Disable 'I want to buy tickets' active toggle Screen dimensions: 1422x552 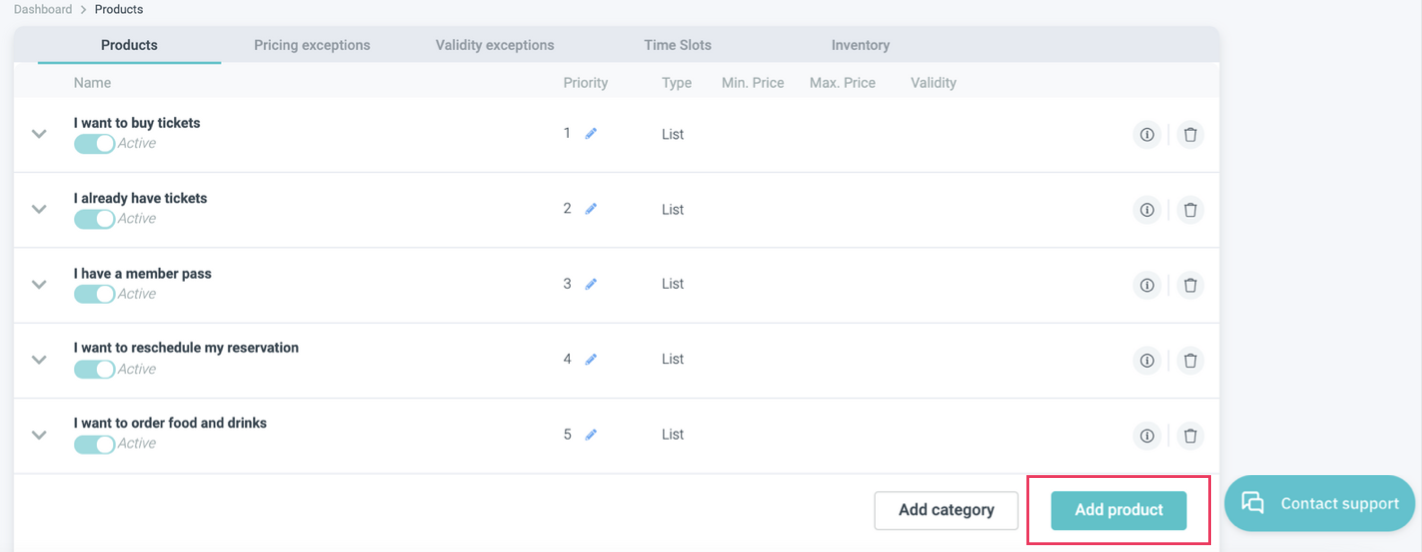[94, 144]
